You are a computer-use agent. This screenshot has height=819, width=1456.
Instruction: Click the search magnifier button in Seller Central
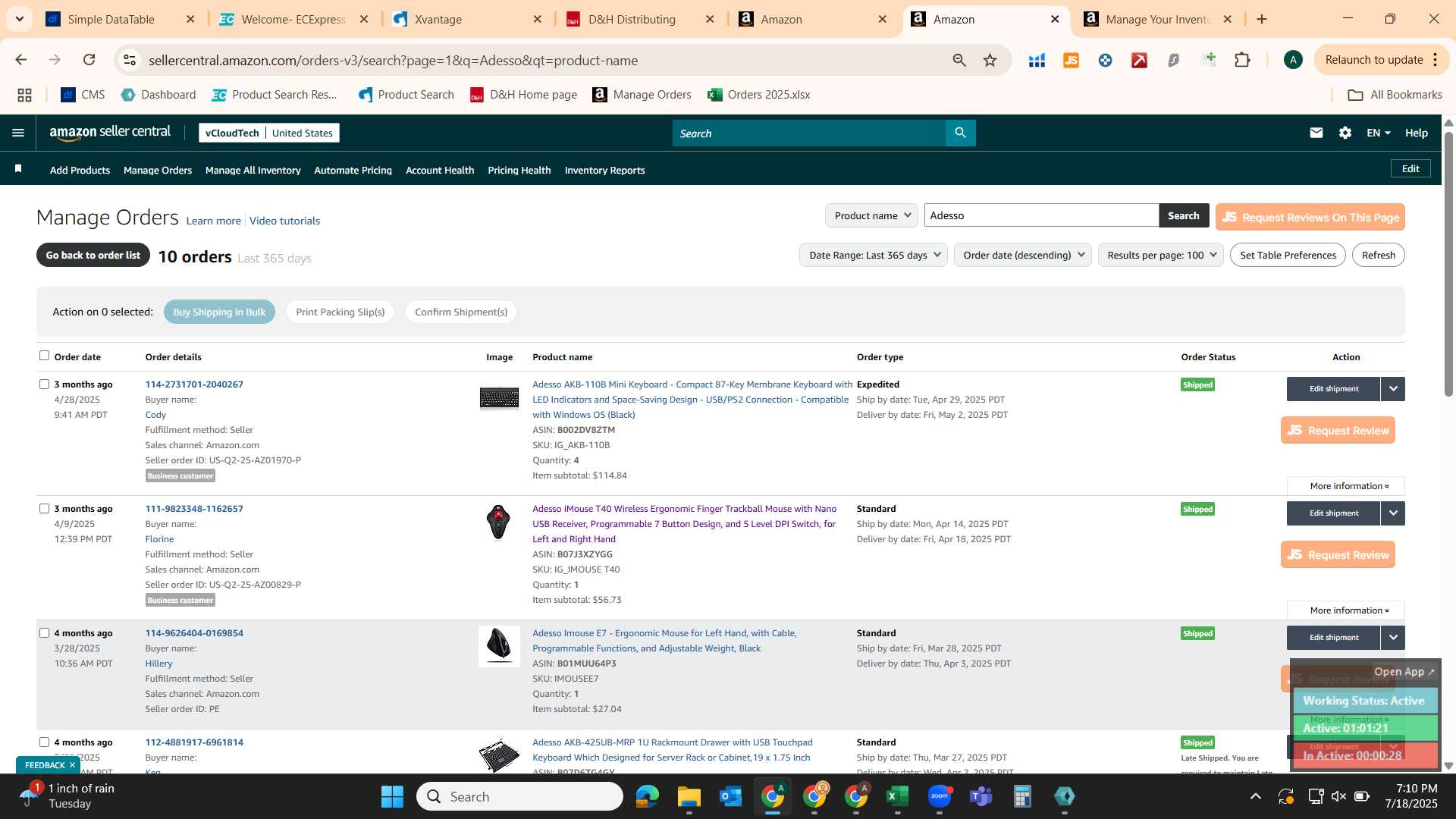(960, 133)
